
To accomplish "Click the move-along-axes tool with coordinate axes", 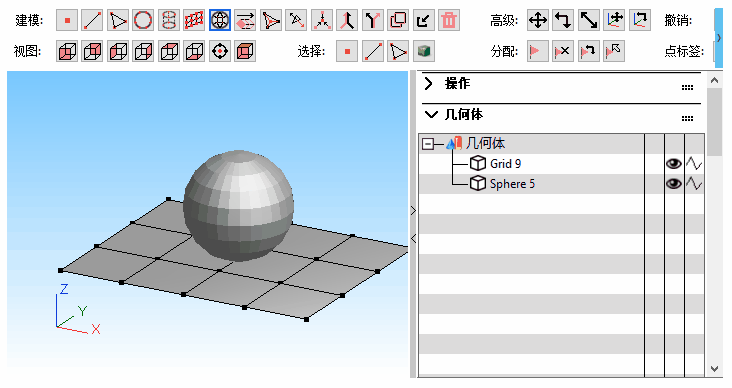I will tap(614, 20).
